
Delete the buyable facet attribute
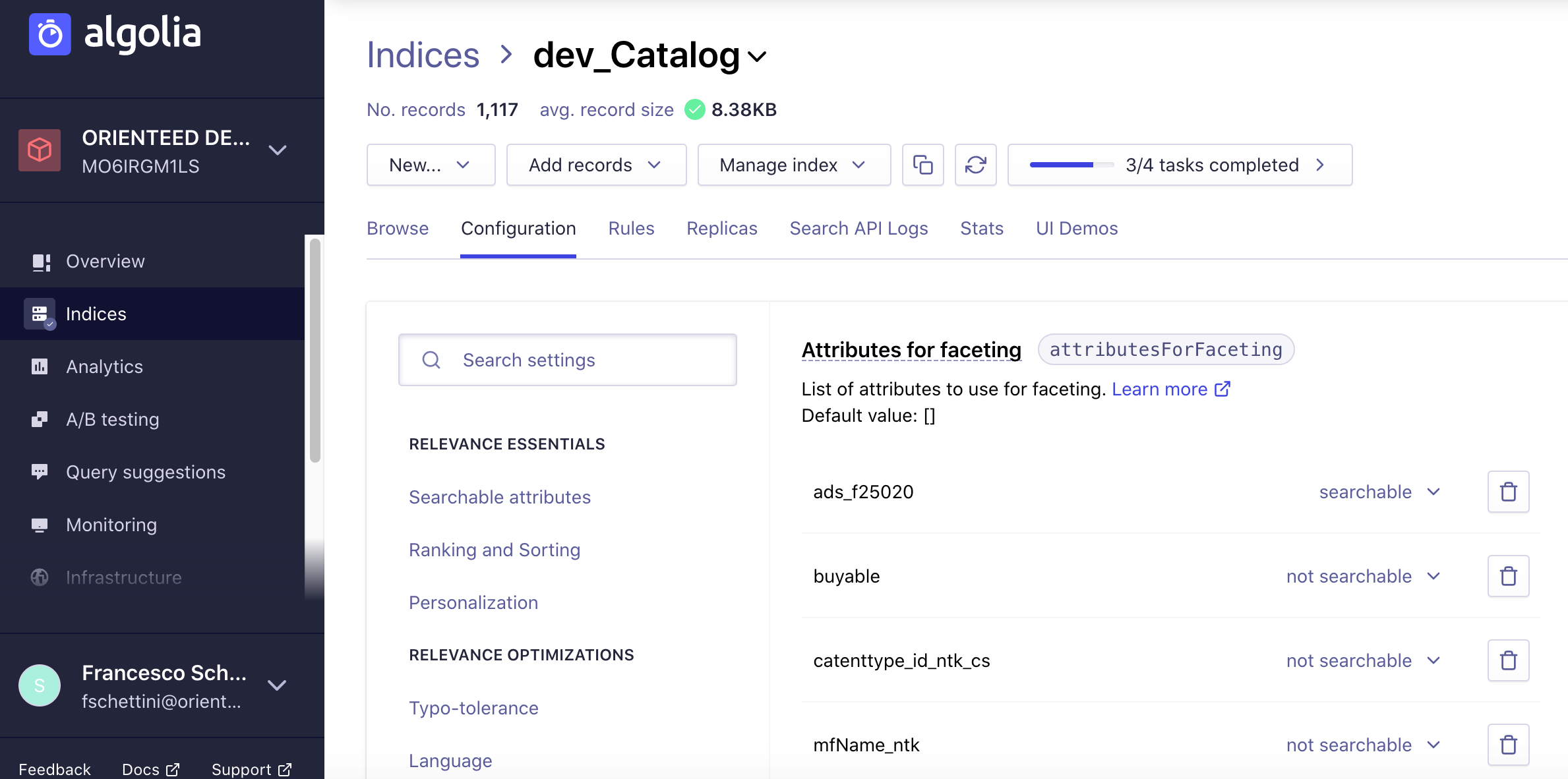point(1508,576)
